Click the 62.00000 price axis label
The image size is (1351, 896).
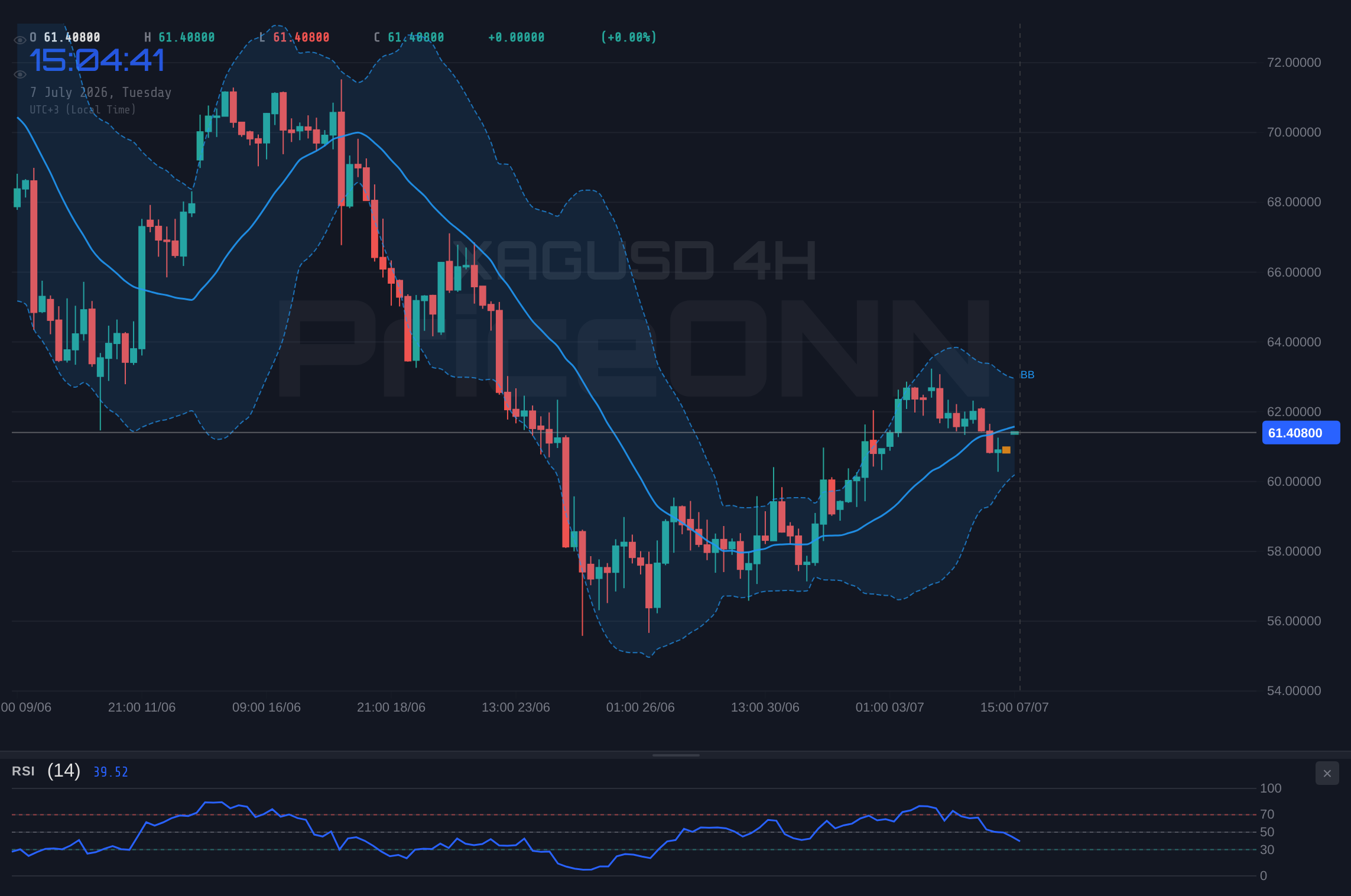tap(1294, 412)
